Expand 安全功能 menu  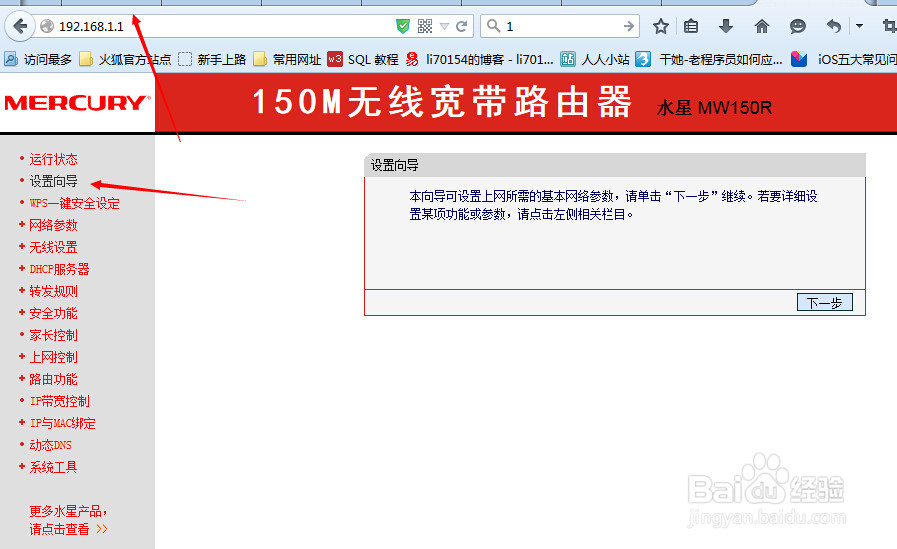tap(53, 313)
